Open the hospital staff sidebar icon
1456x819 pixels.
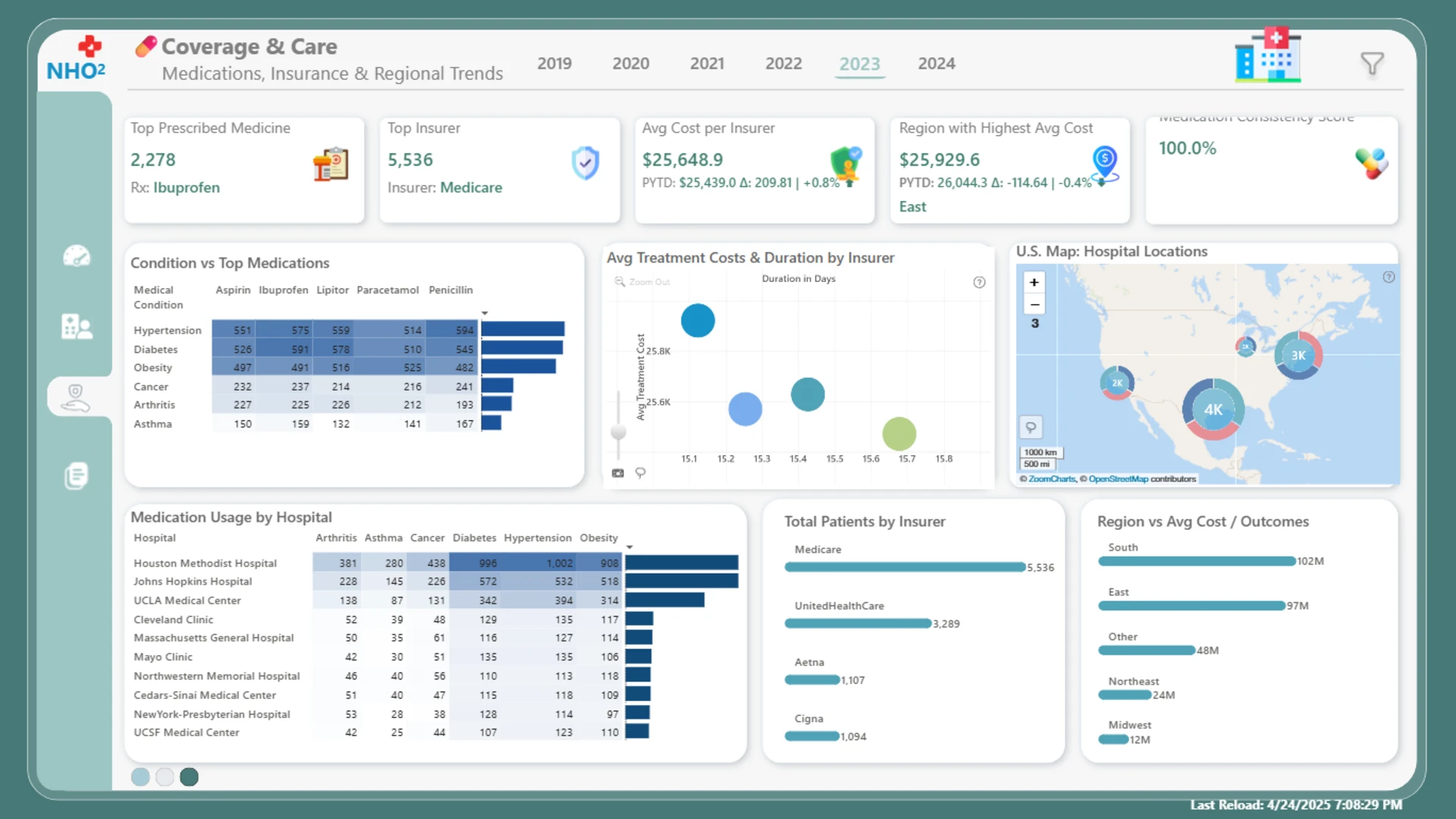[77, 326]
